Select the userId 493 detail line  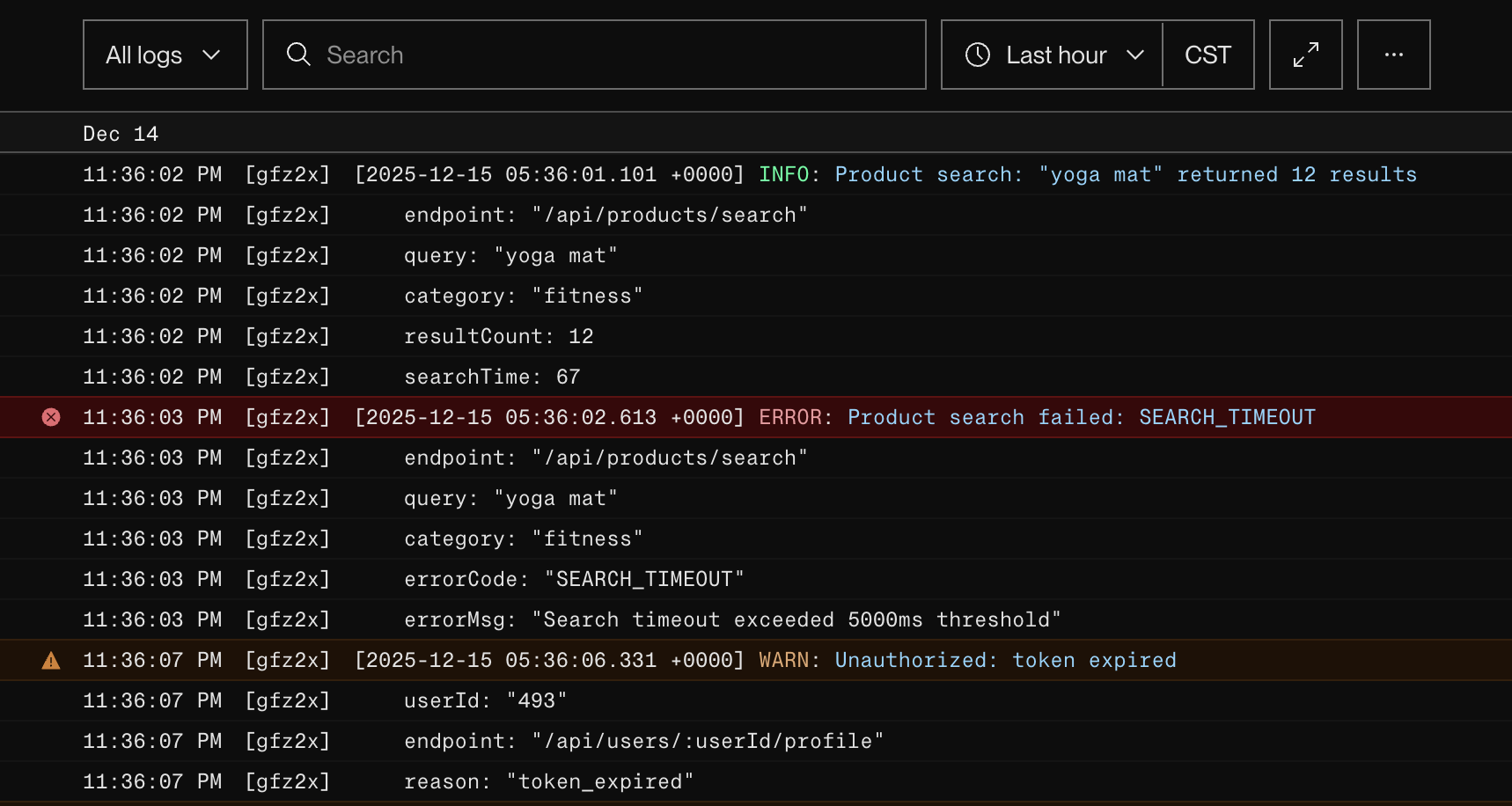pos(484,700)
